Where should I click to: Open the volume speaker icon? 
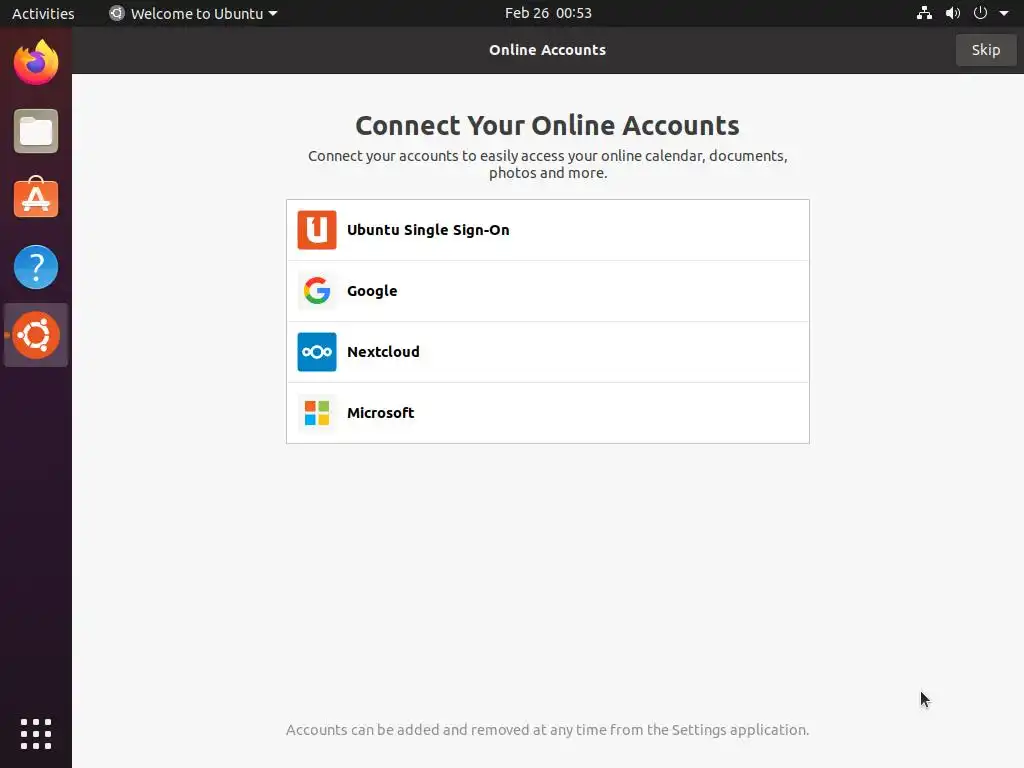[953, 13]
